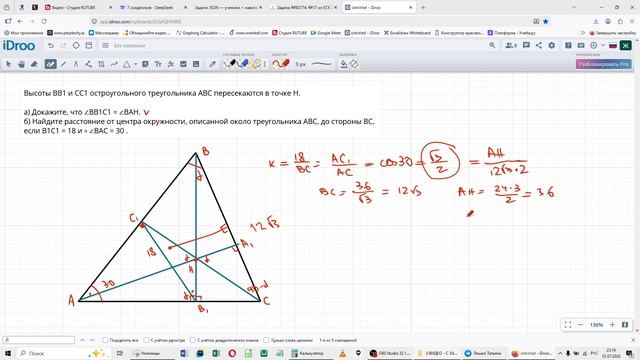Bookmark this page with star
This screenshot has height=360, width=640.
click(546, 21)
